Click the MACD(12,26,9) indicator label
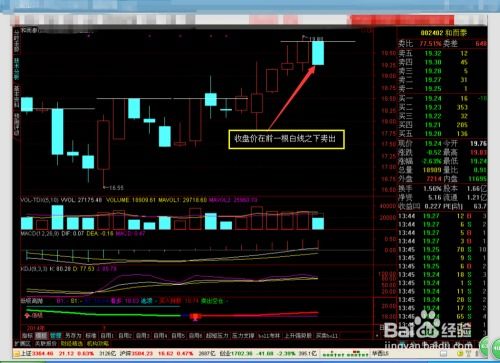Viewport: 500px width, 363px height. (40, 234)
